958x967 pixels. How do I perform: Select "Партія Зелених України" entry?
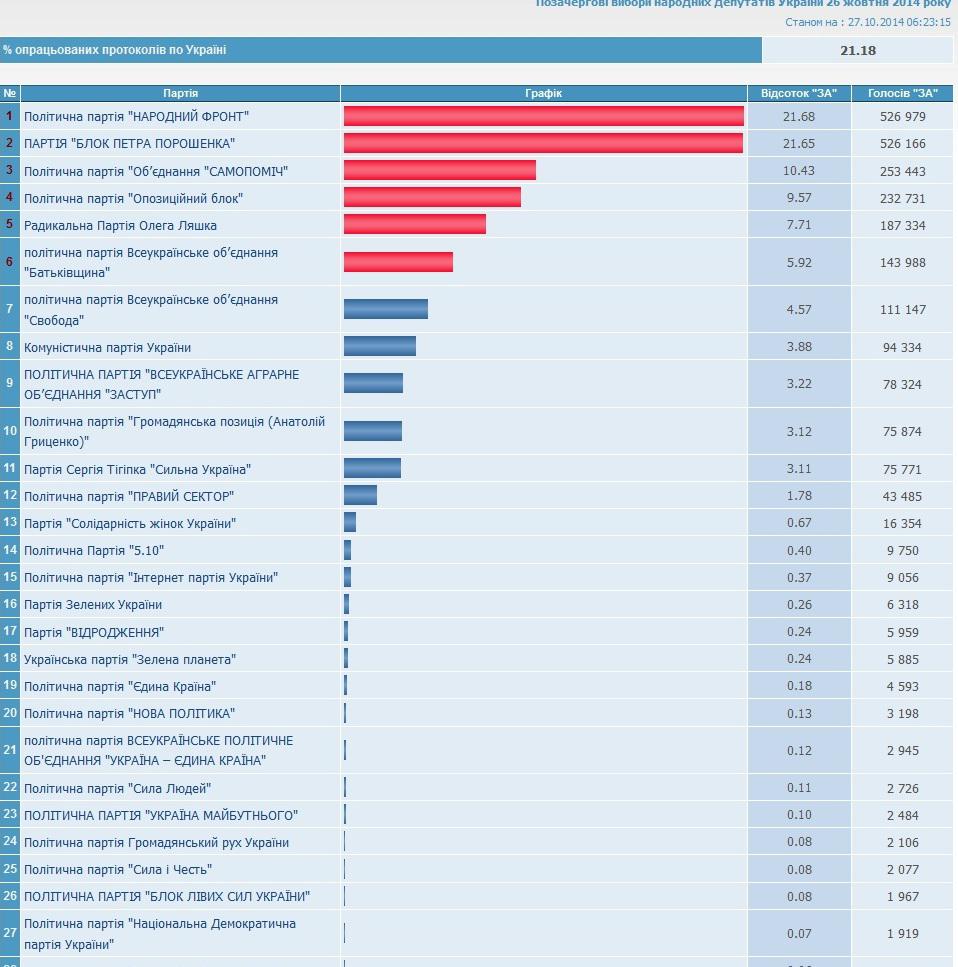[93, 605]
